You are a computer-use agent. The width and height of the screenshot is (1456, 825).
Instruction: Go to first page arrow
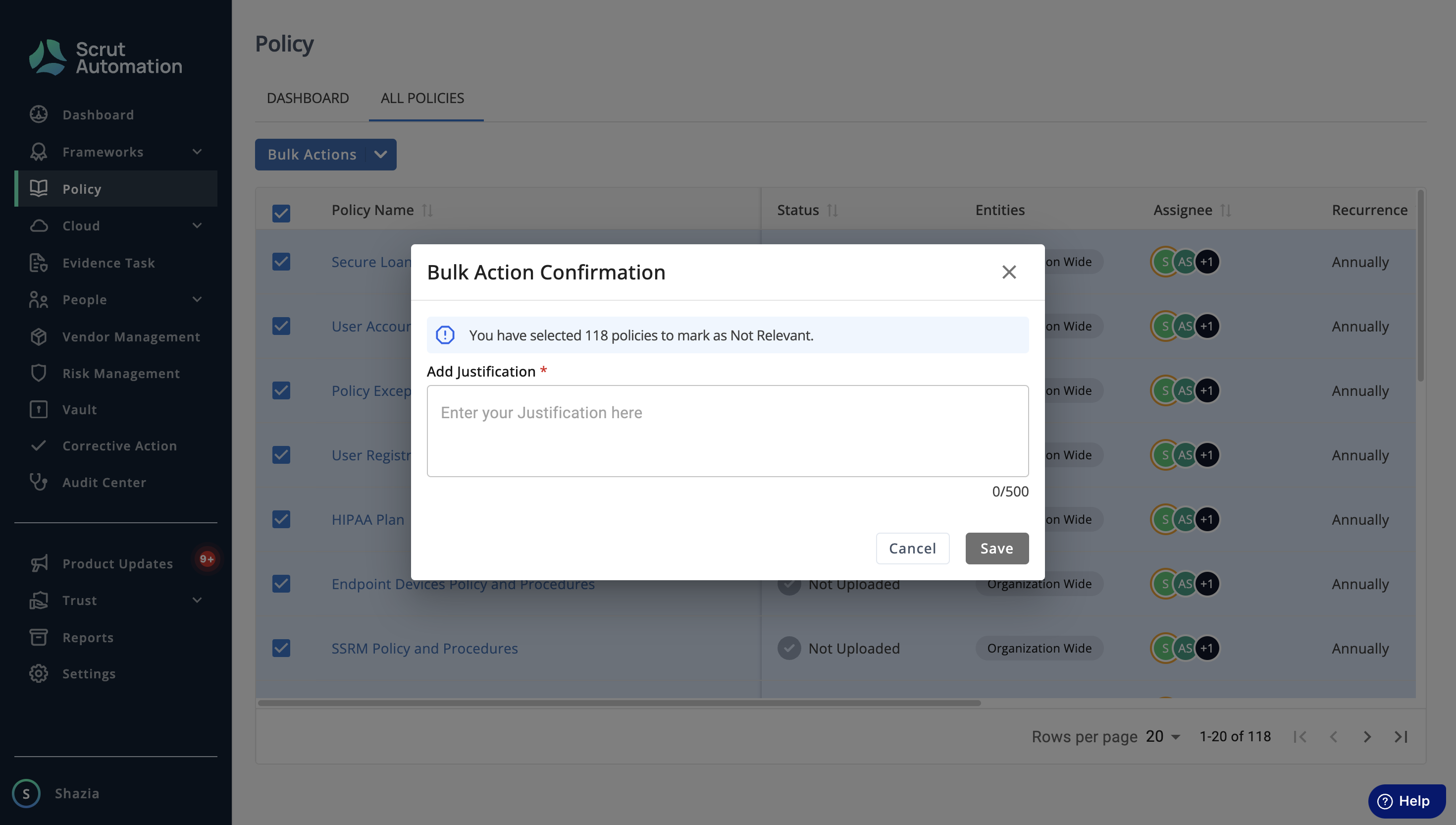point(1300,736)
